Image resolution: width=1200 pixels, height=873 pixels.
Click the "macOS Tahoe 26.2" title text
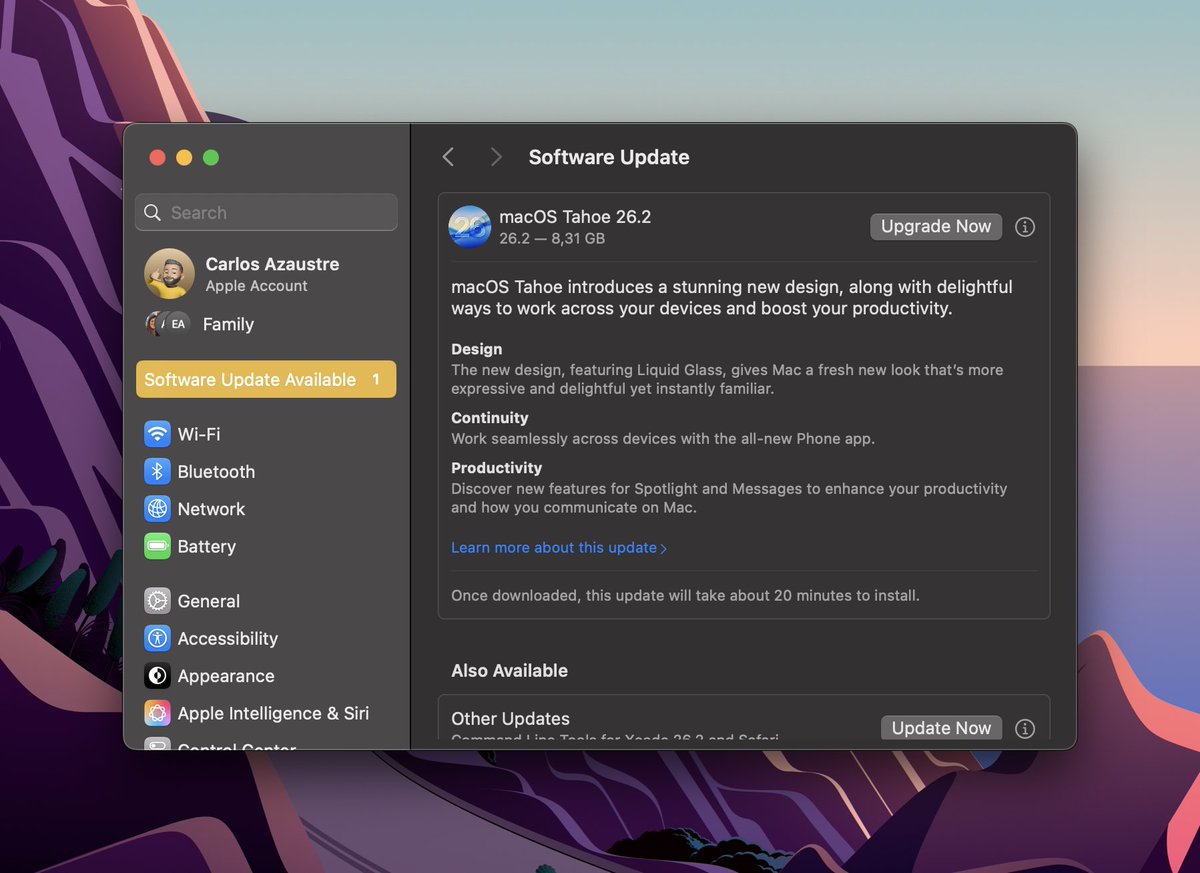575,216
